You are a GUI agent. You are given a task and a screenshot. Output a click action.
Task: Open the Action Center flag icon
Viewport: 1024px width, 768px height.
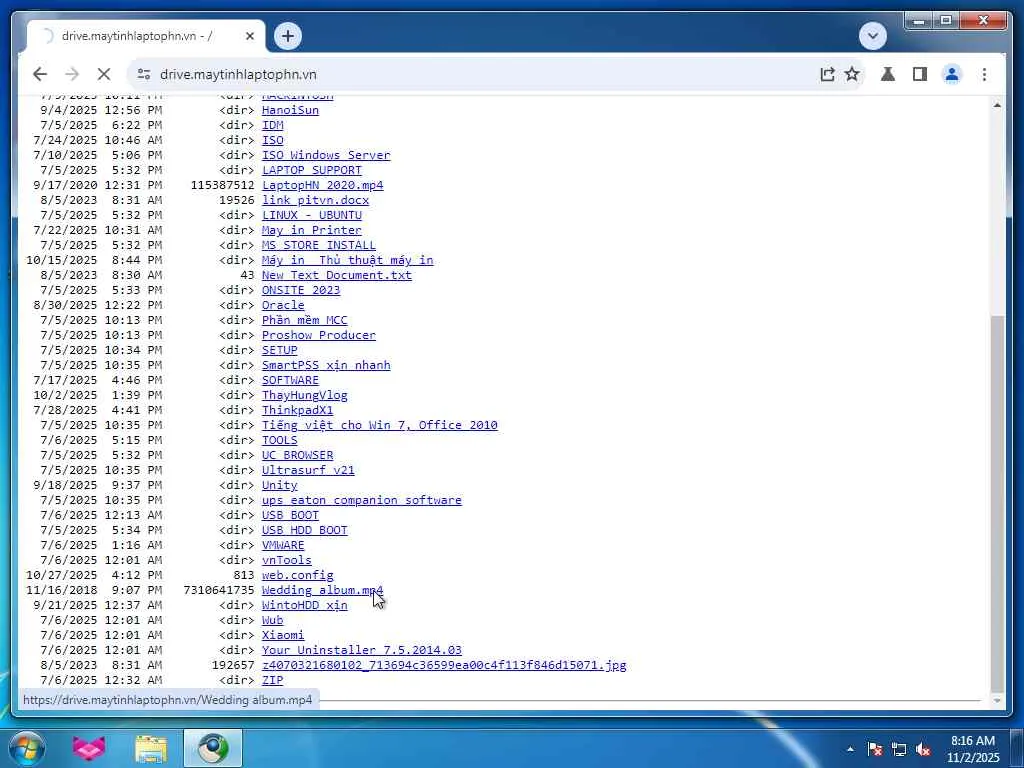[874, 749]
